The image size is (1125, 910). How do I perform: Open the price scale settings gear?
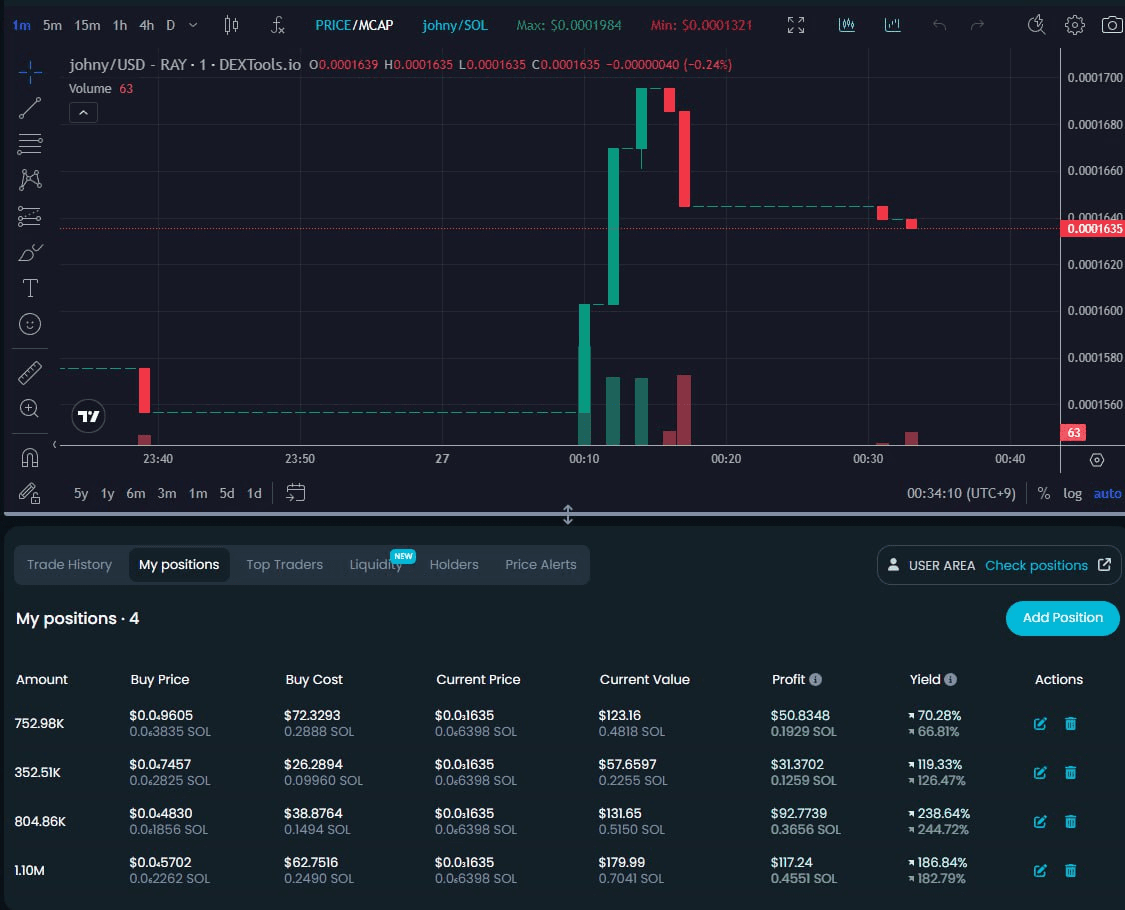1097,460
